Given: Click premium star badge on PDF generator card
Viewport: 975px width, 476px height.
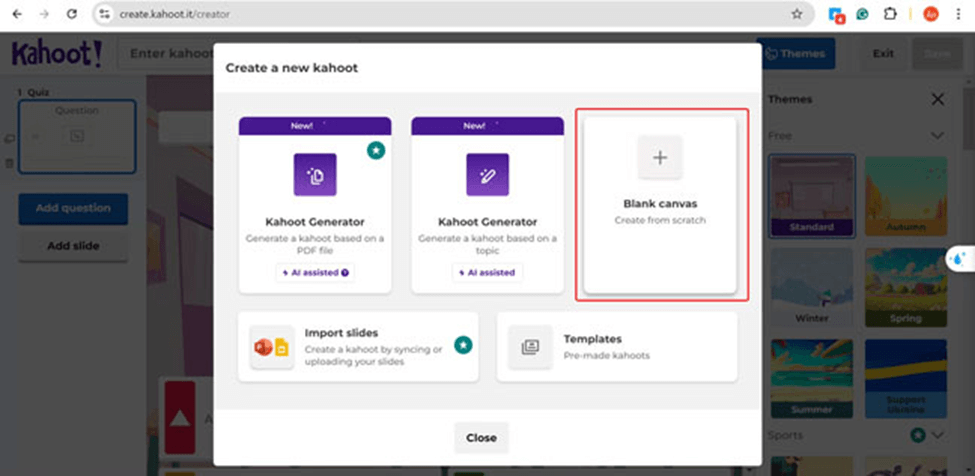Looking at the screenshot, I should coord(376,150).
